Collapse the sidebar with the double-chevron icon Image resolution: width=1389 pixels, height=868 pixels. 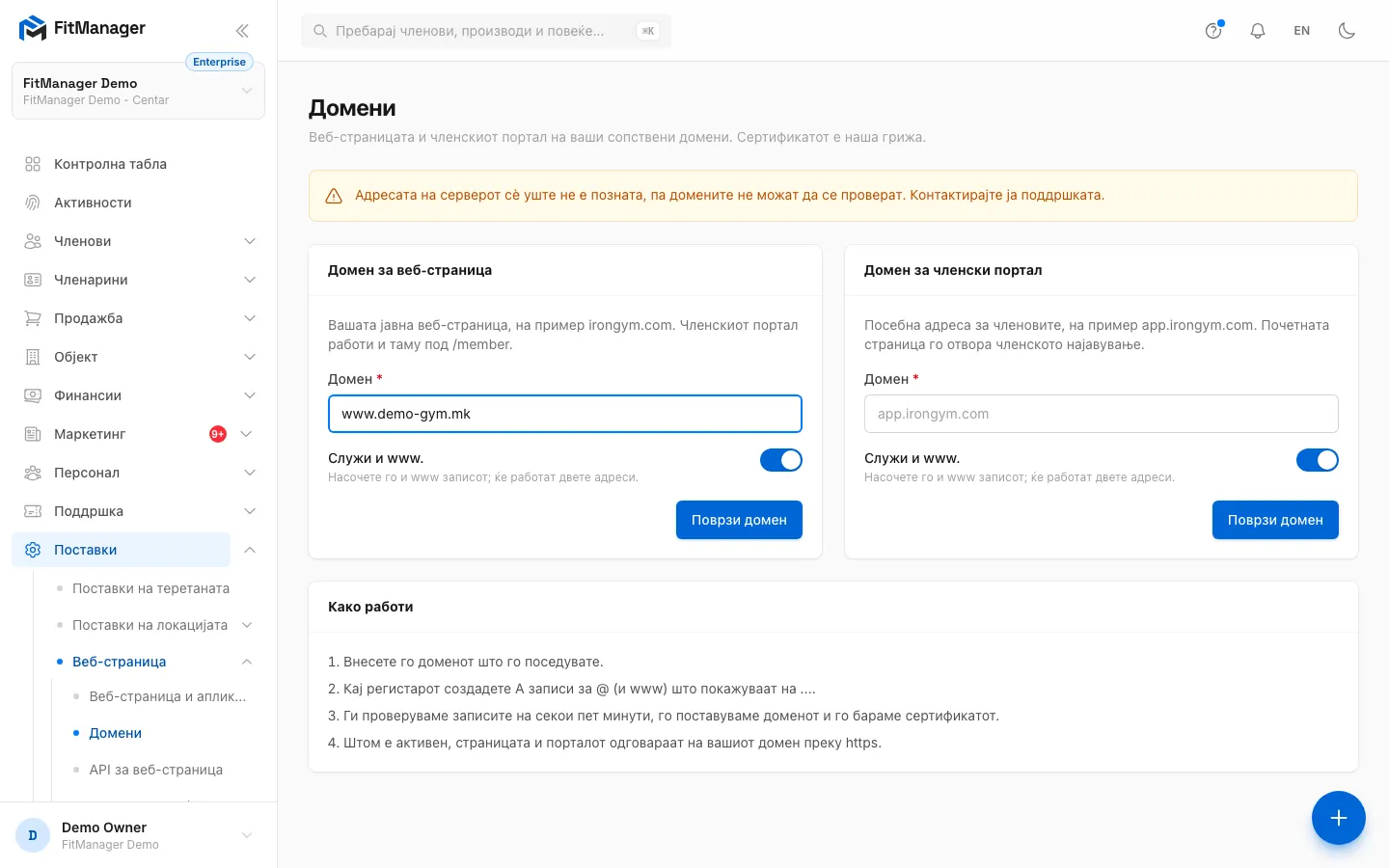(x=242, y=31)
